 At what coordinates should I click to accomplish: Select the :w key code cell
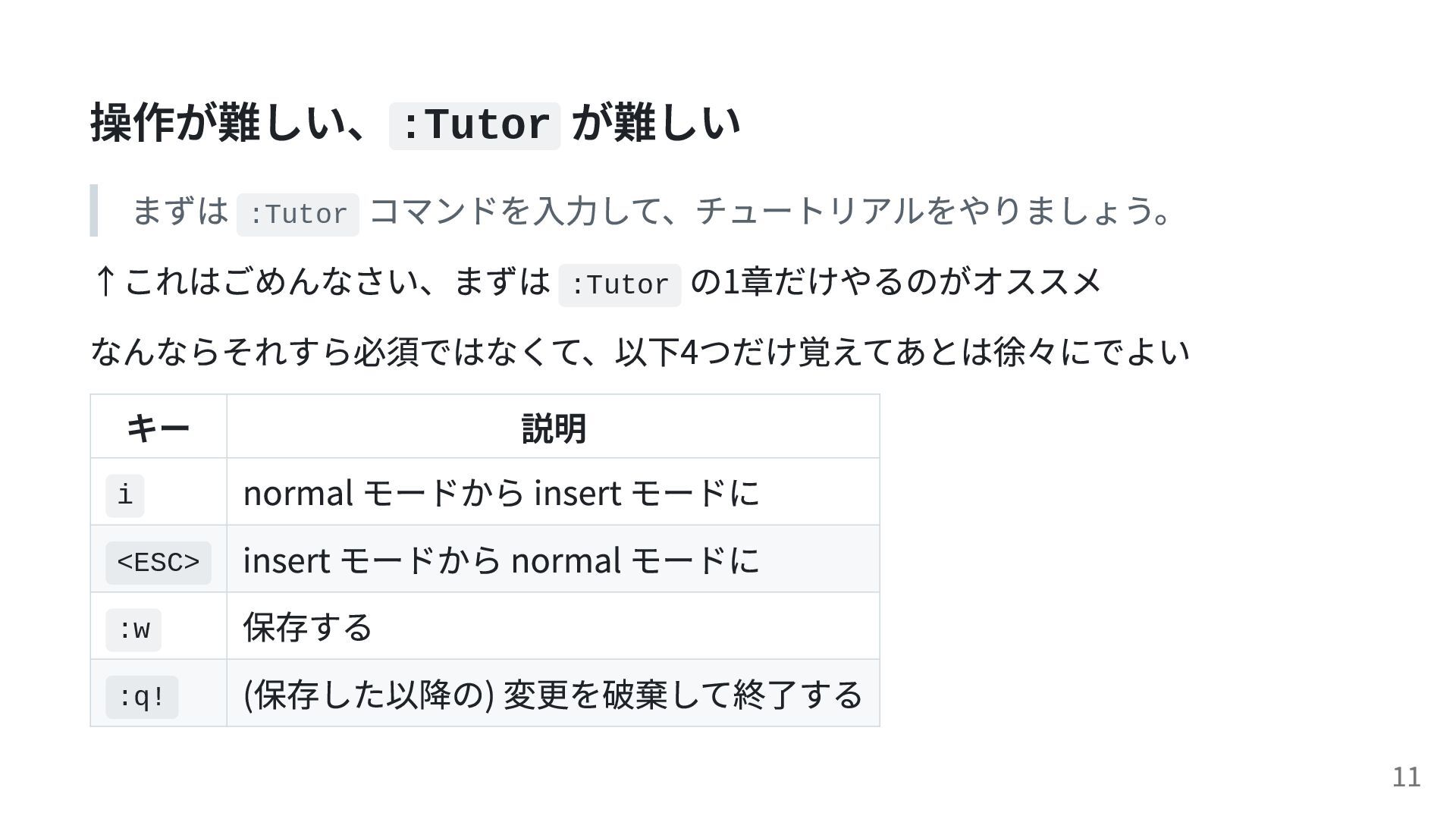coord(133,629)
